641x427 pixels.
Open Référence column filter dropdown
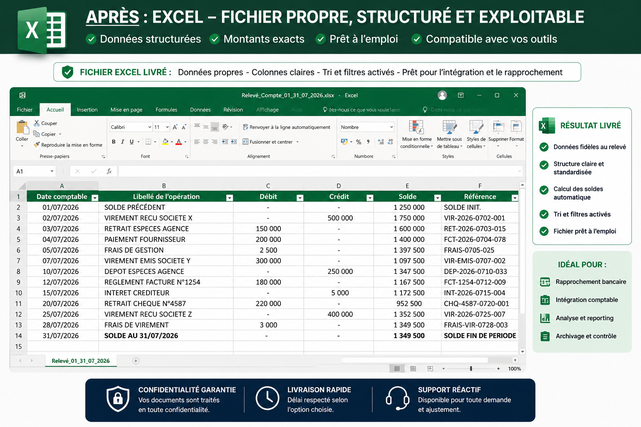pos(515,198)
